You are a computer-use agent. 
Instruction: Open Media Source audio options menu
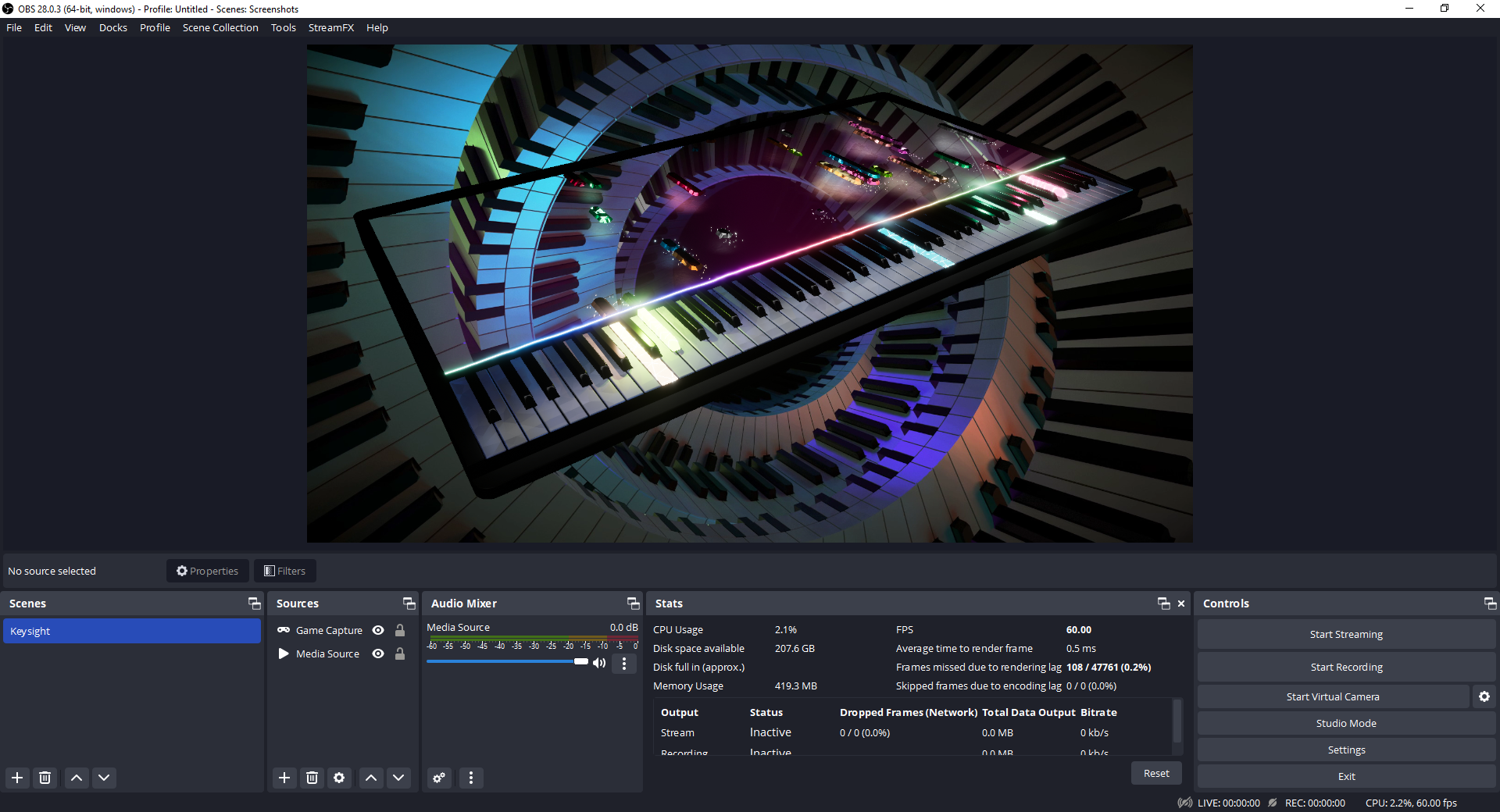(623, 664)
